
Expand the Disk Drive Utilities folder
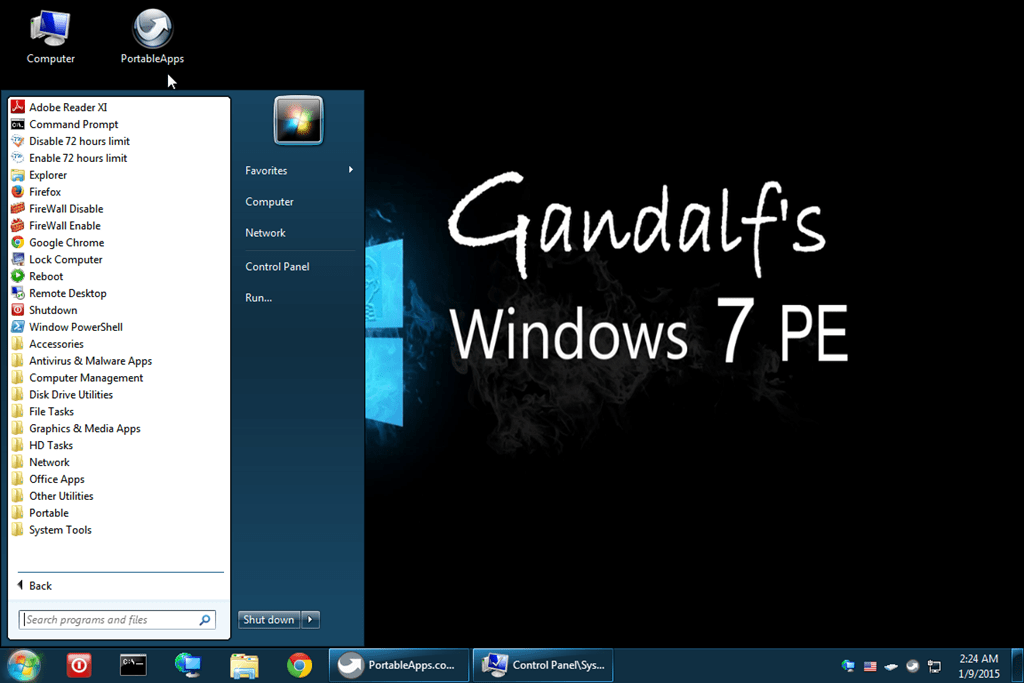coord(62,395)
